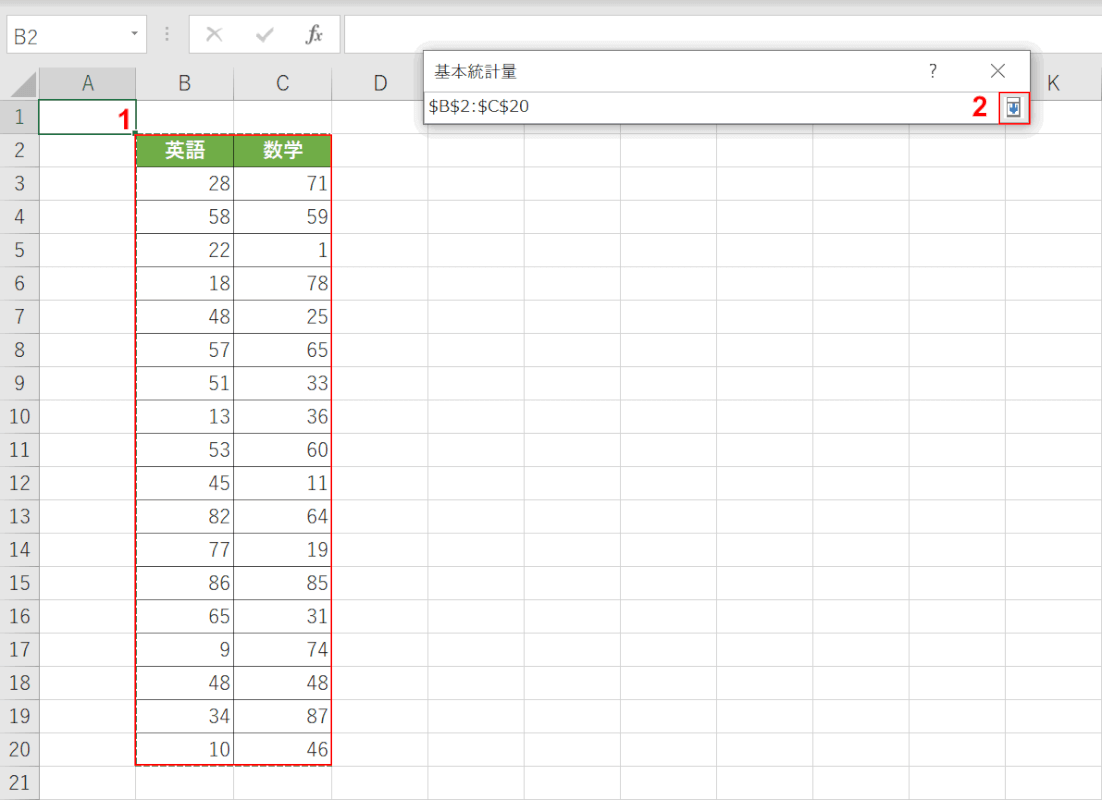Click the 英語 header cell
Screen dimensions: 1102x800
[x=185, y=151]
